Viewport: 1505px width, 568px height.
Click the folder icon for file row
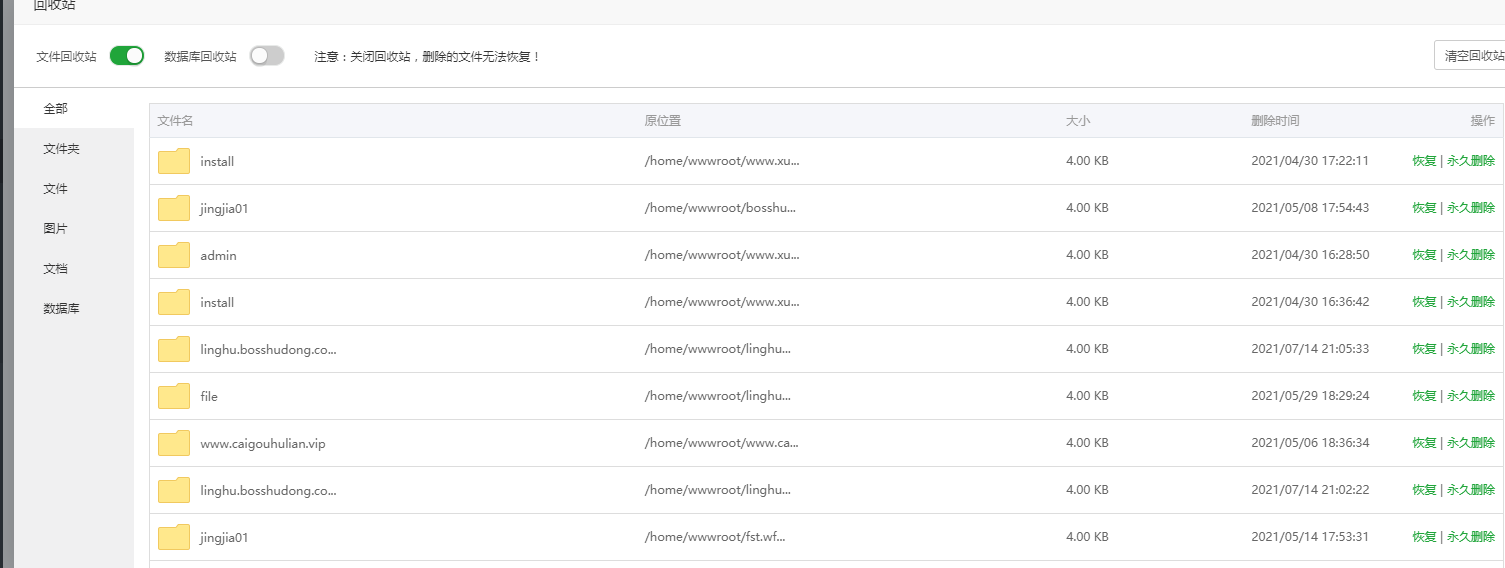[174, 396]
